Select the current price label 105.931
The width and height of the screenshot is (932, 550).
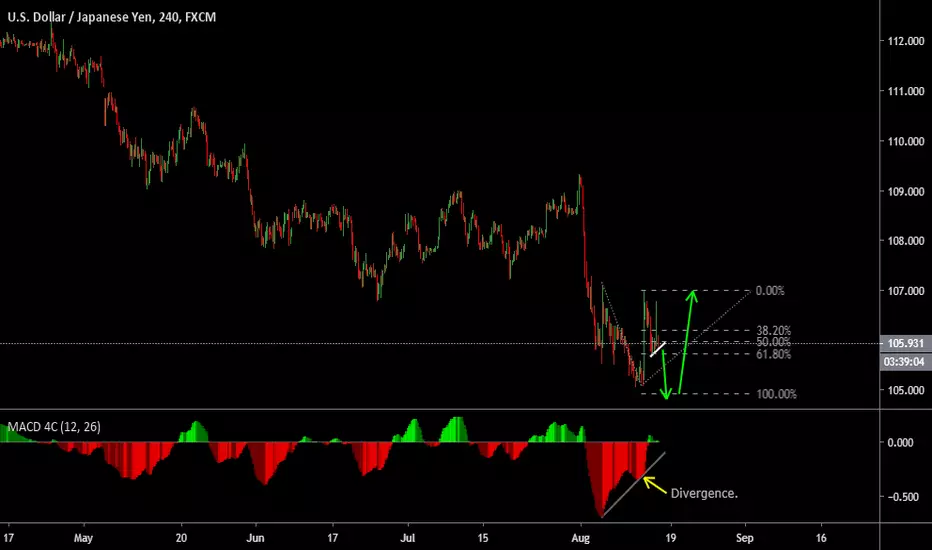click(905, 343)
